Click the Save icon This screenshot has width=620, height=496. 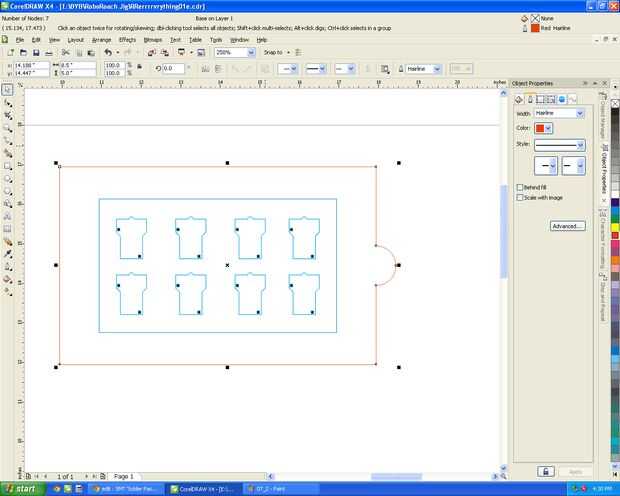tap(36, 52)
